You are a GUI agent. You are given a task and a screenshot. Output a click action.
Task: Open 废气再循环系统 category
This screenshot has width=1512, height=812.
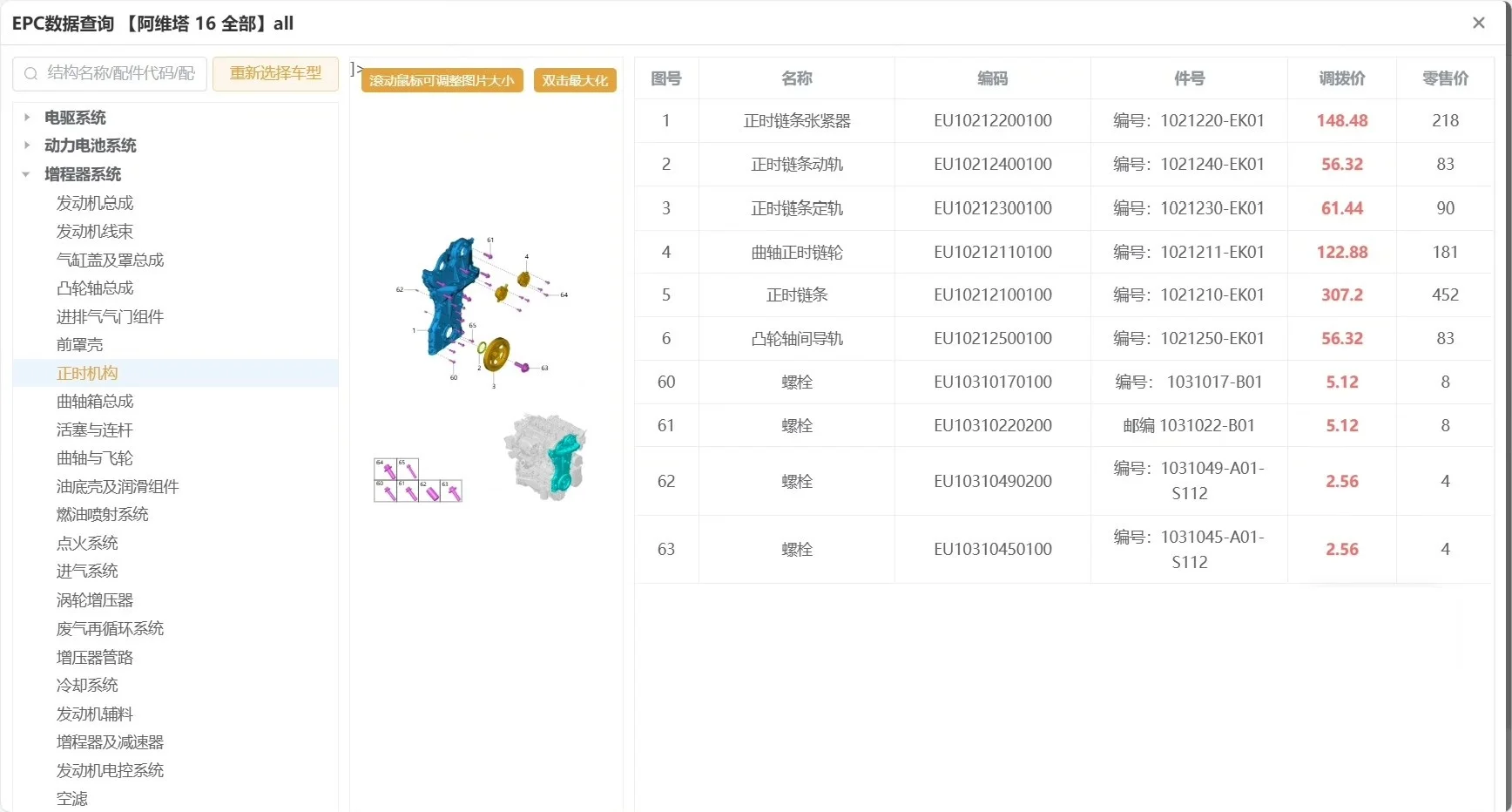pyautogui.click(x=110, y=629)
